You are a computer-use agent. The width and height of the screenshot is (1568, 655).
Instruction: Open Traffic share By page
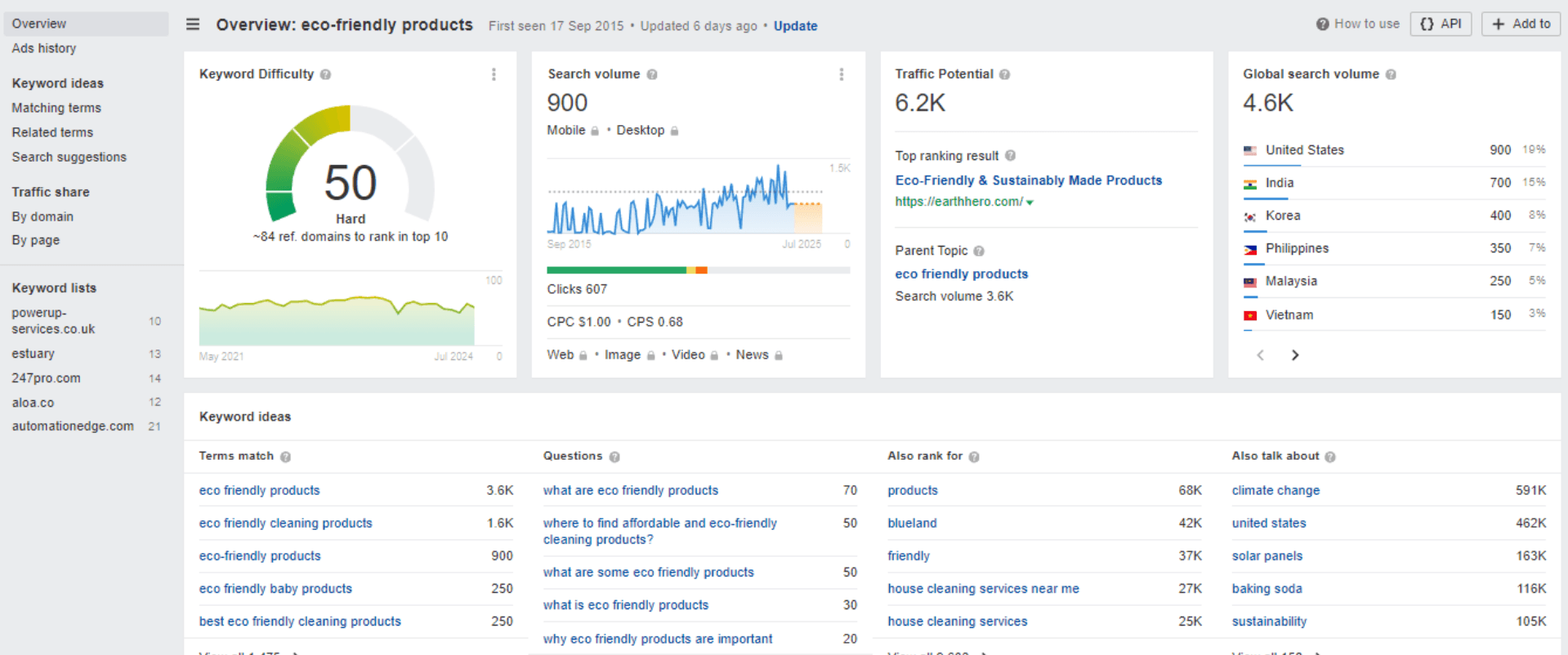click(36, 240)
